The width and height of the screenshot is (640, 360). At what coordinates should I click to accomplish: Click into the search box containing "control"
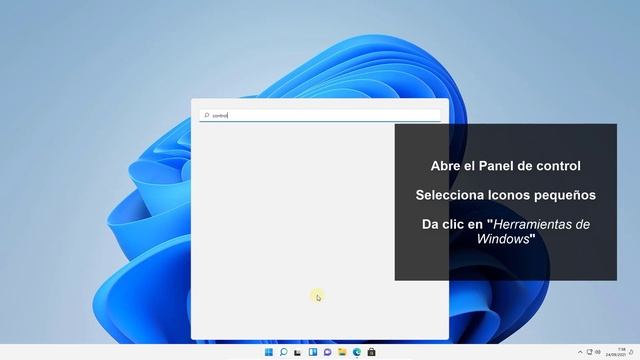[320, 116]
